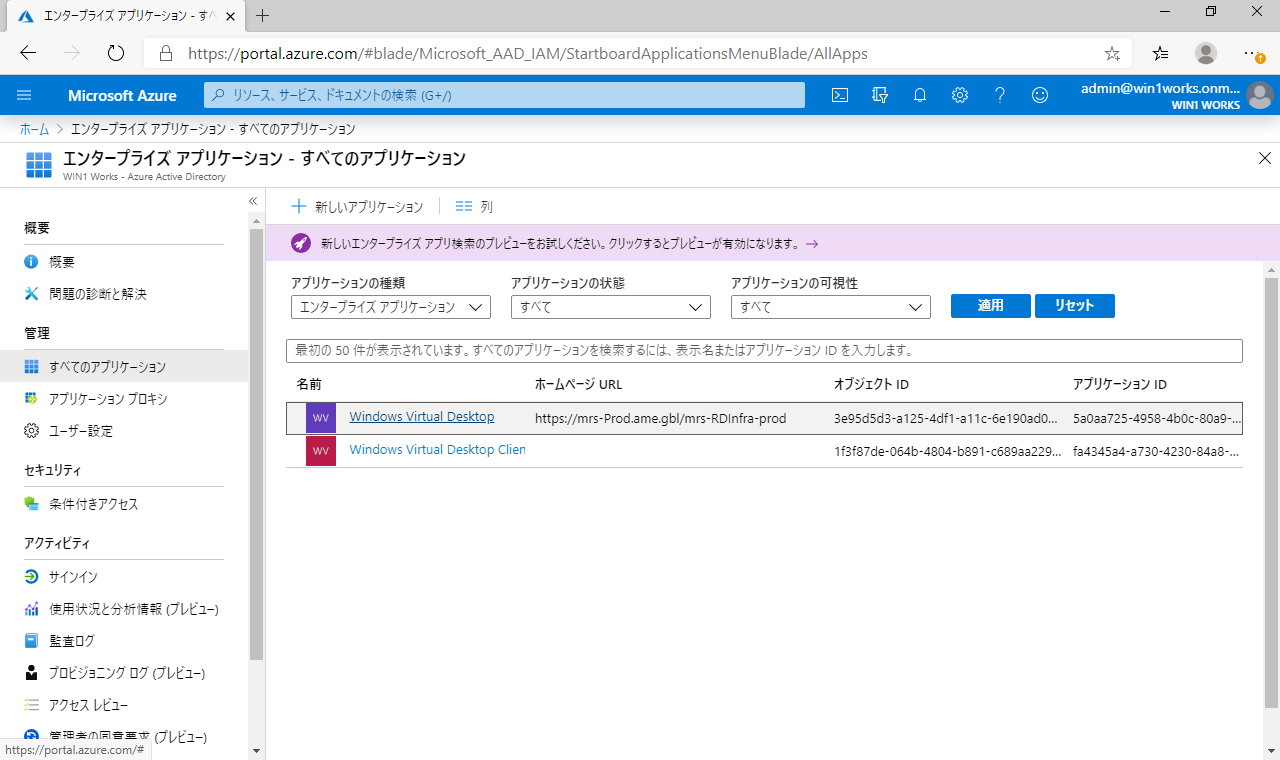Expand the アプリケーションの状態 dropdown
This screenshot has width=1280, height=760.
click(611, 307)
